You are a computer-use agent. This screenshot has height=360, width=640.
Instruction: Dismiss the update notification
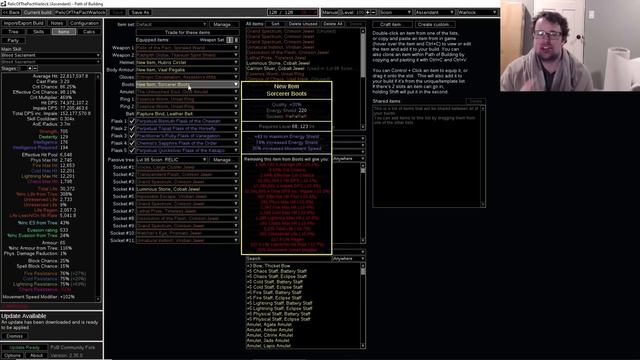point(15,336)
